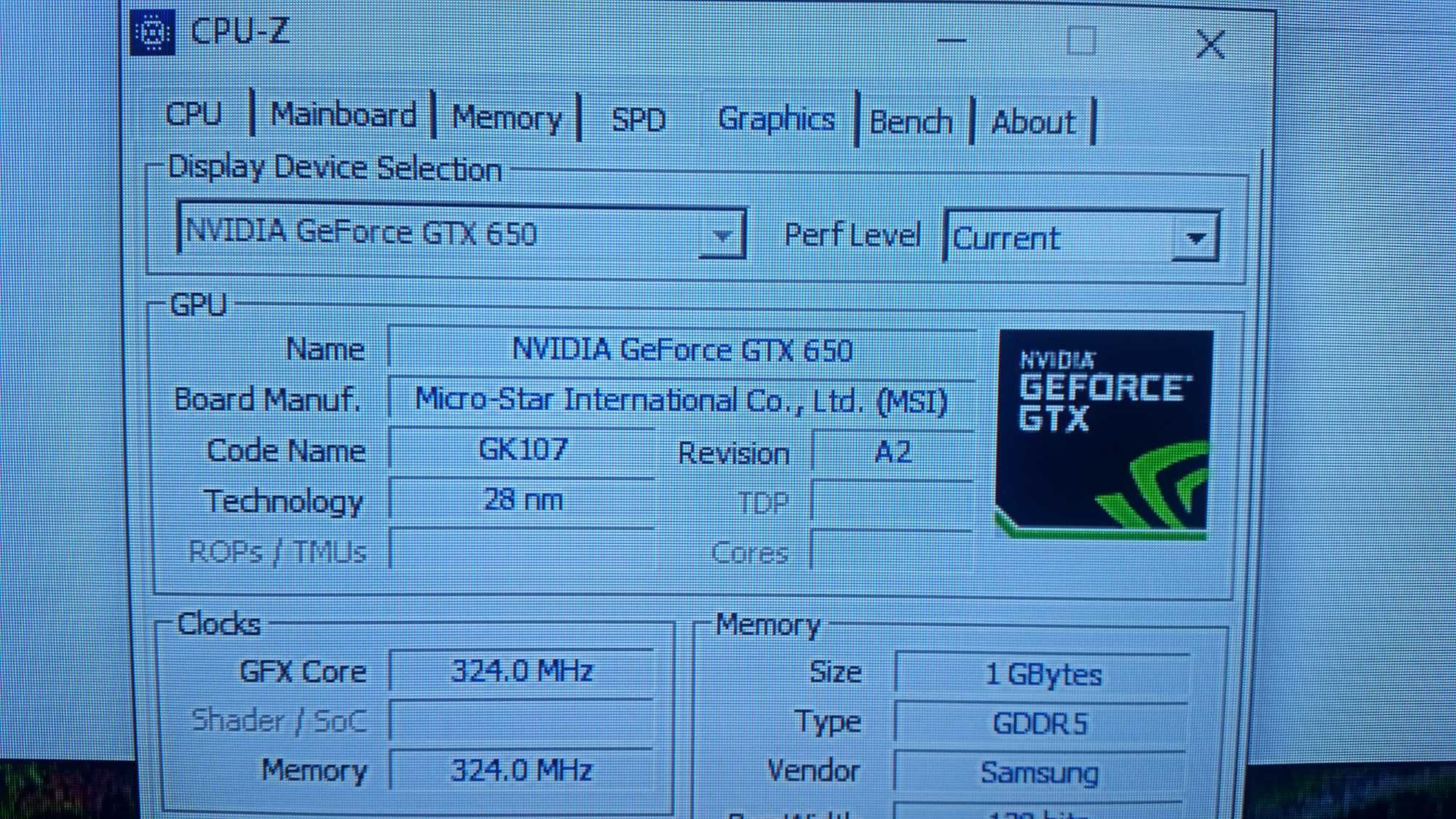Click the CPU-Z window title text
This screenshot has height=819, width=1456.
pyautogui.click(x=240, y=31)
